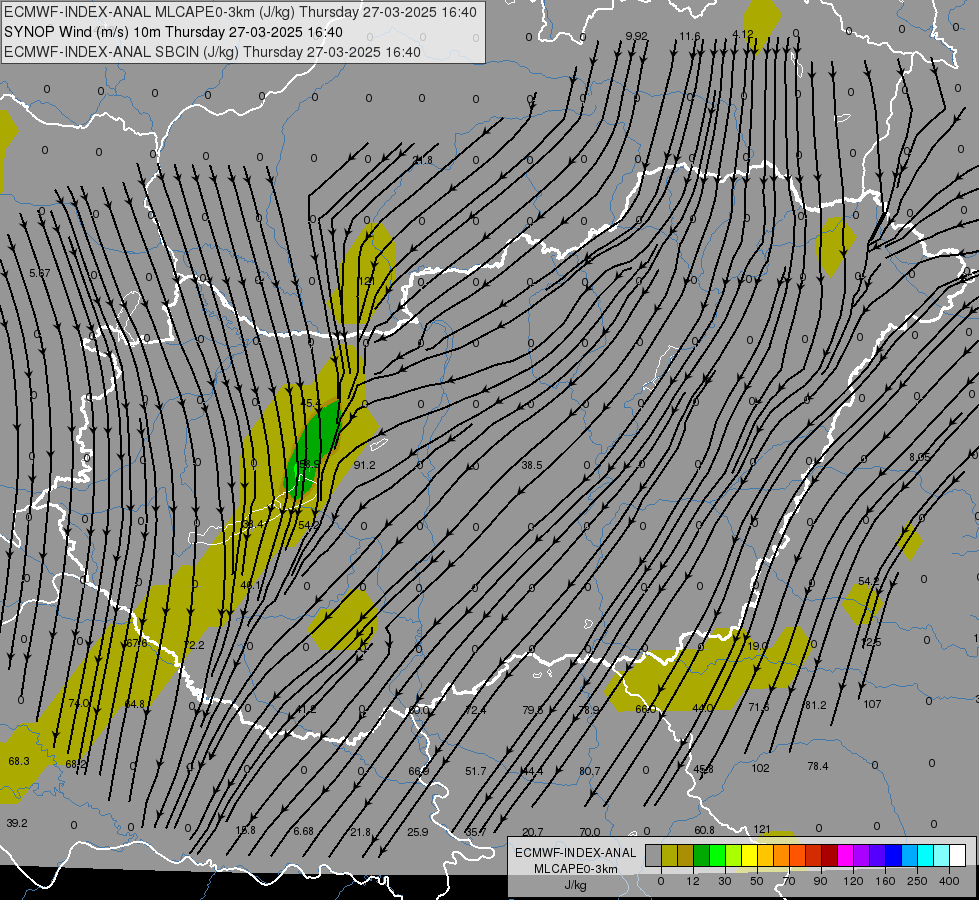Screen dimensions: 979x900
Task: Click the map value 8.05
Action: click(x=920, y=457)
